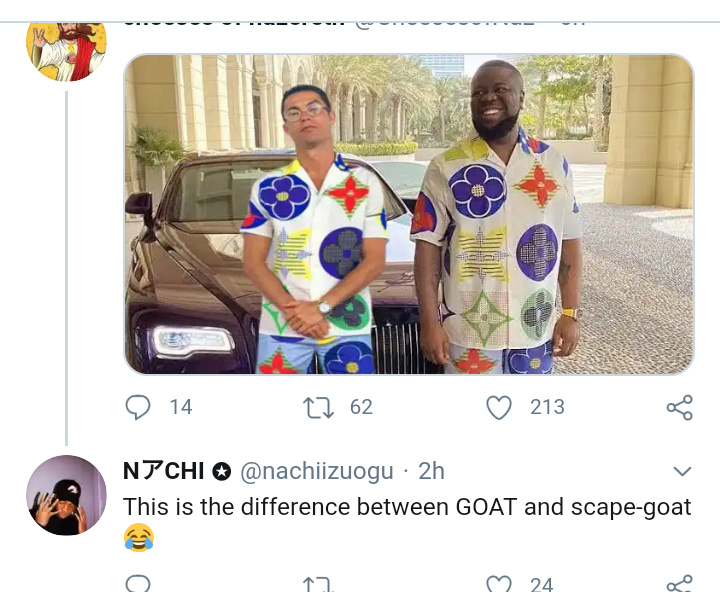Tap the share icon on the photo tweet

pyautogui.click(x=679, y=407)
